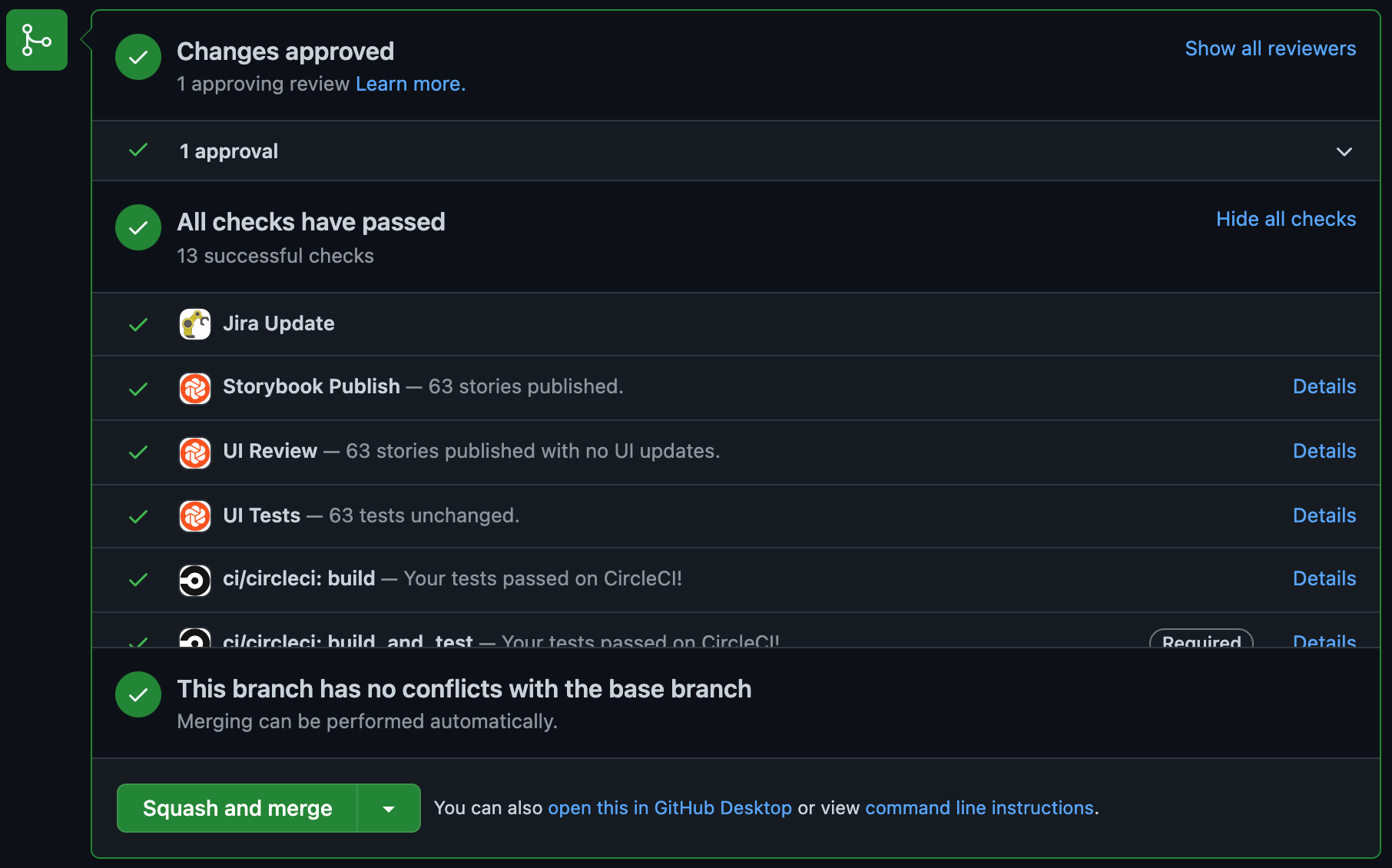This screenshot has height=868, width=1392.
Task: Open Details for ci/circleci: build check
Action: (1324, 578)
